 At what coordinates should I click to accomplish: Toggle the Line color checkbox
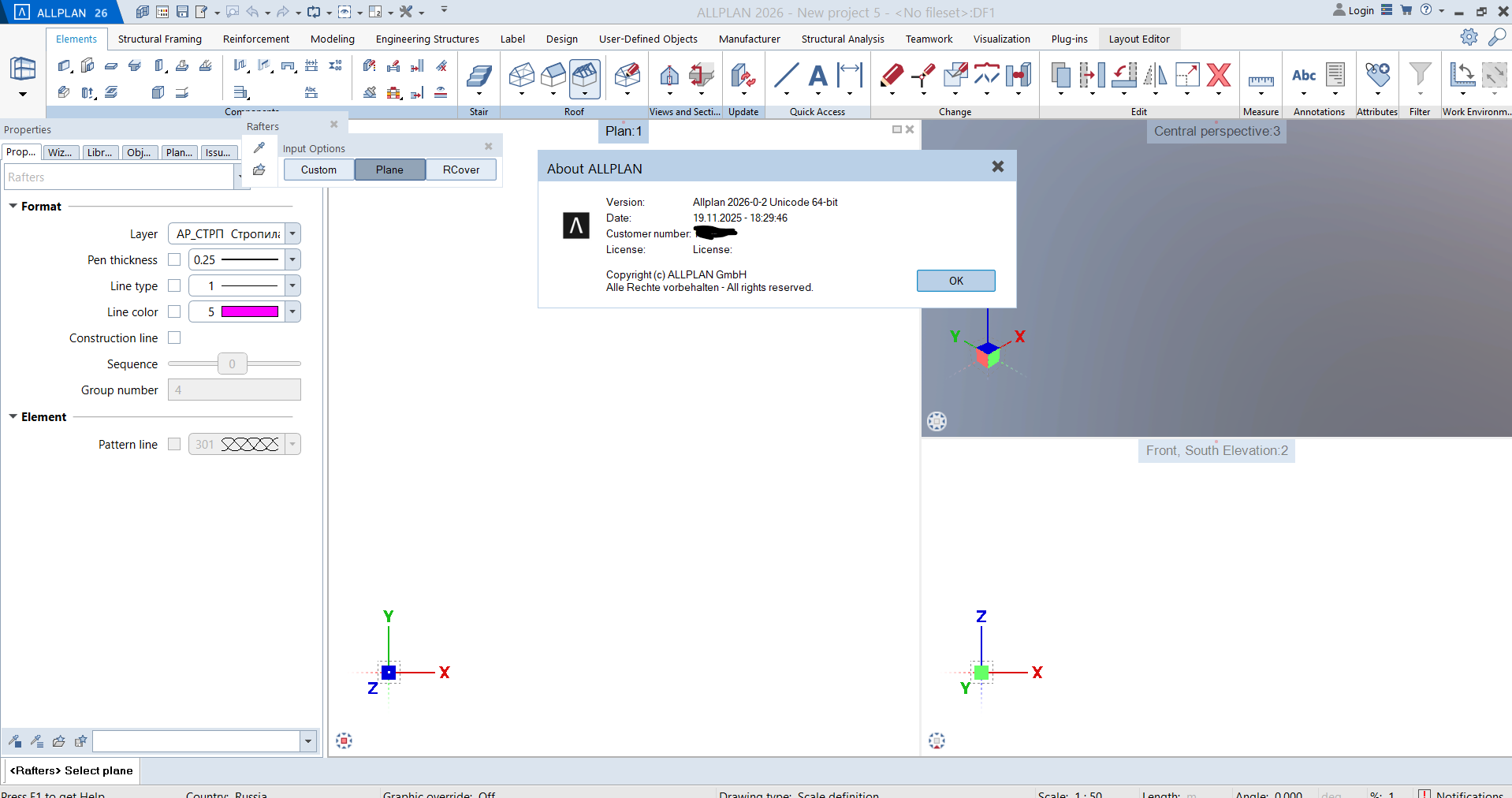click(174, 311)
